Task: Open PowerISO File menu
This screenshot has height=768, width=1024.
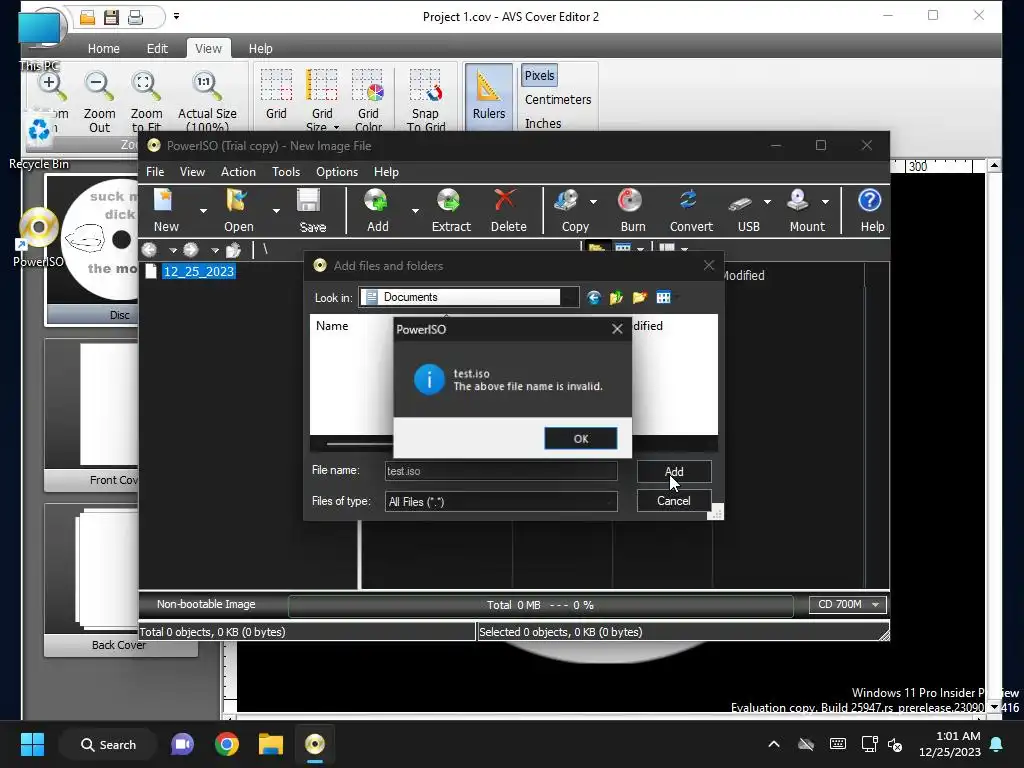Action: [x=155, y=172]
